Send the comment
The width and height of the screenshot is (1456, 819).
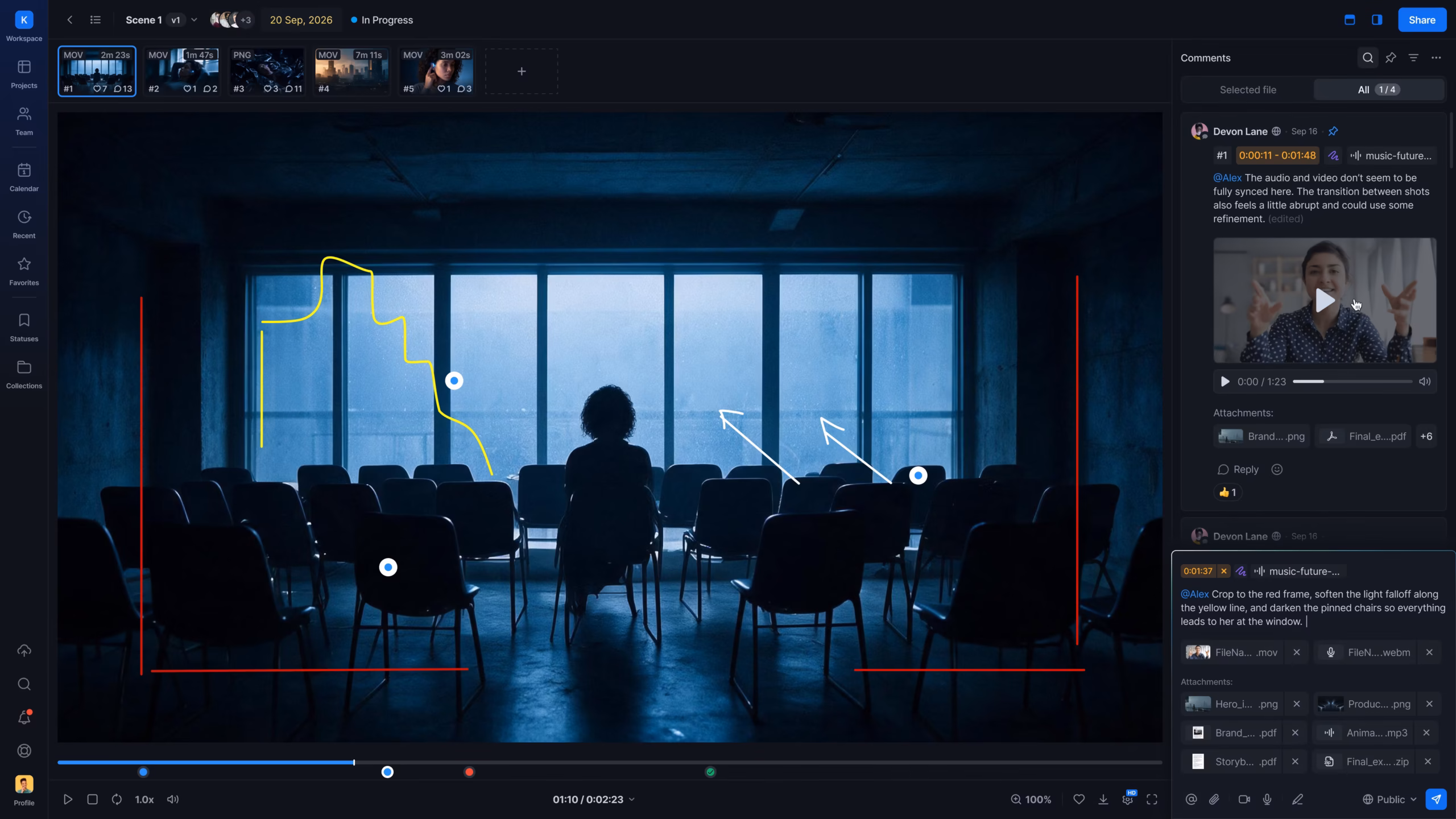pyautogui.click(x=1436, y=799)
